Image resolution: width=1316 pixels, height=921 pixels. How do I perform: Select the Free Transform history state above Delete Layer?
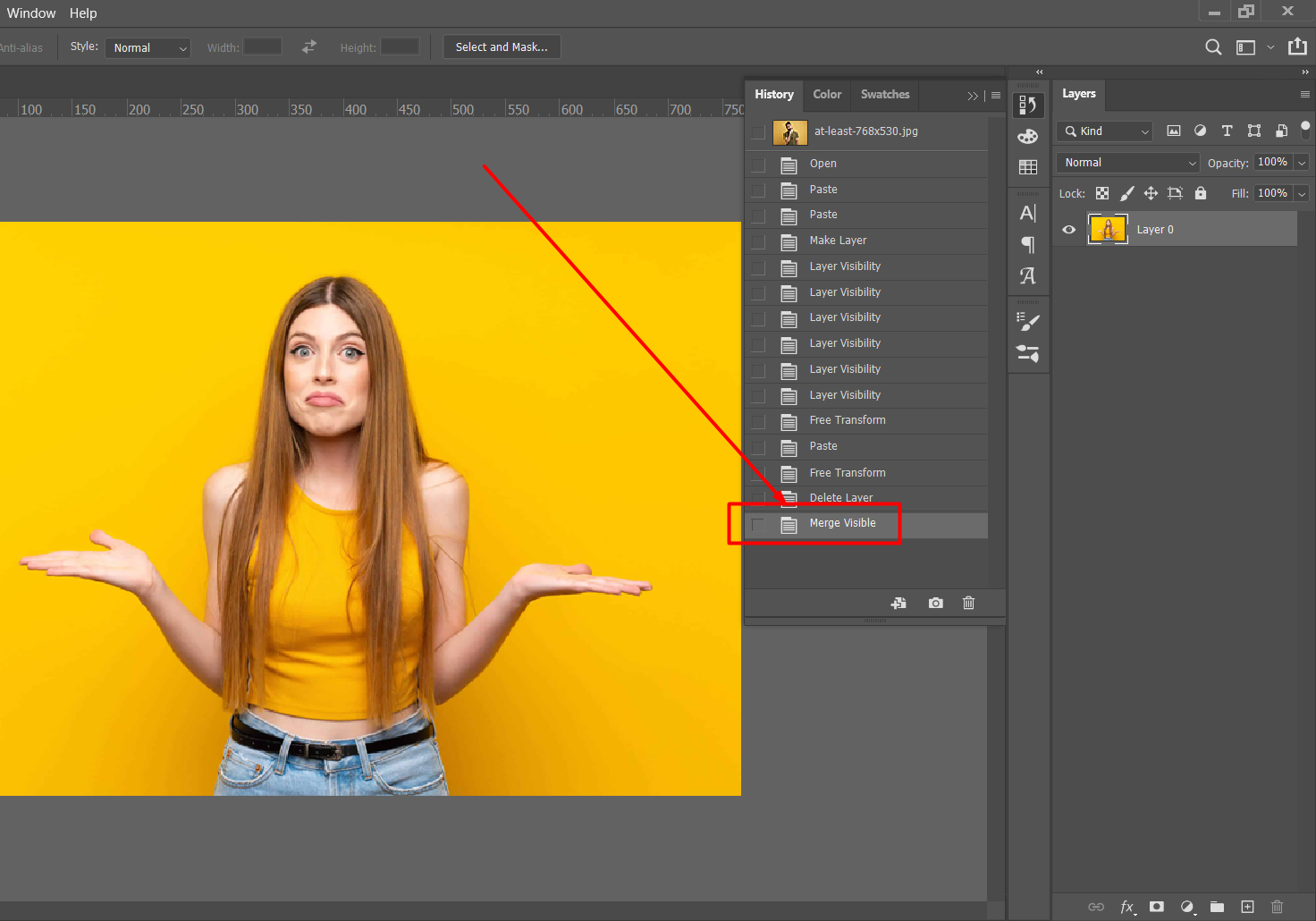click(847, 473)
